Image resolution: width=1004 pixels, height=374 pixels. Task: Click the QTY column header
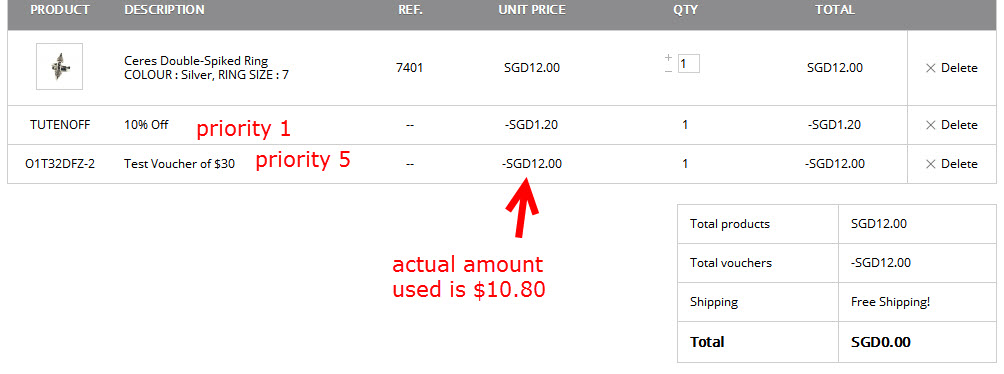point(685,10)
